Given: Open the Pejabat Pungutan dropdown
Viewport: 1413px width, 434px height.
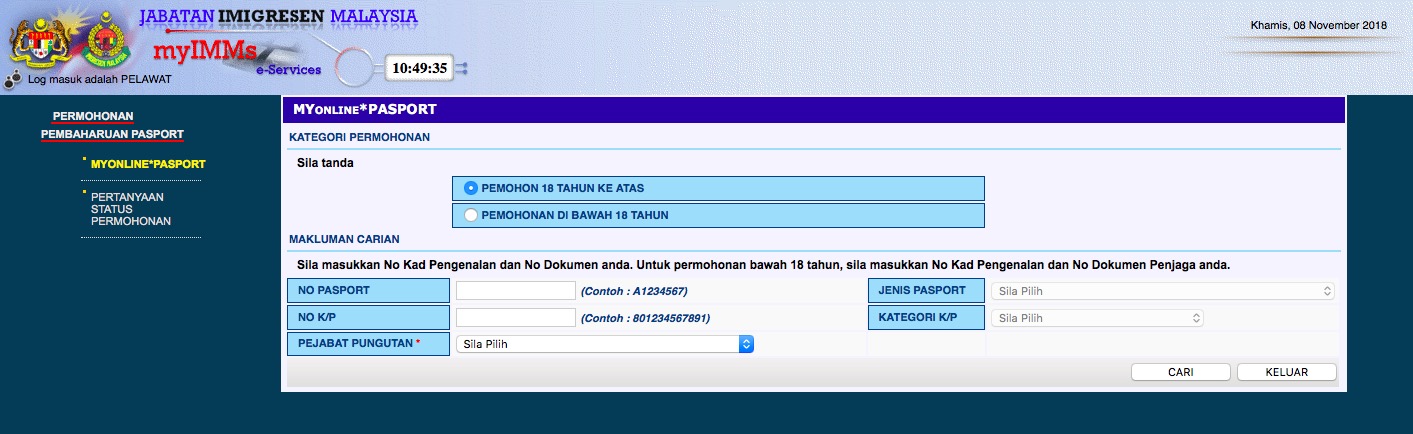Looking at the screenshot, I should point(604,344).
